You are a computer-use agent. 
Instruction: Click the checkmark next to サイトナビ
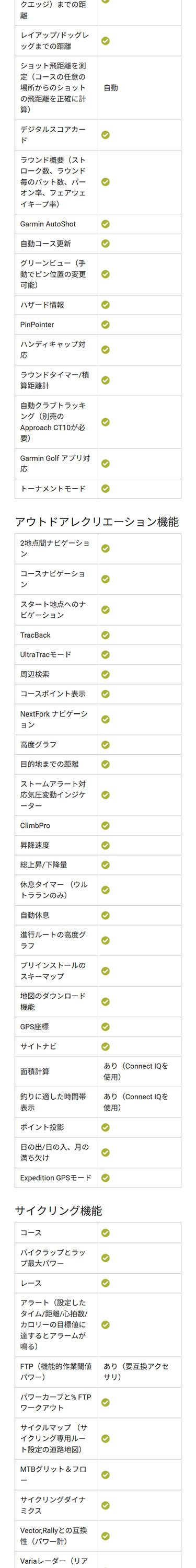pos(105,1046)
